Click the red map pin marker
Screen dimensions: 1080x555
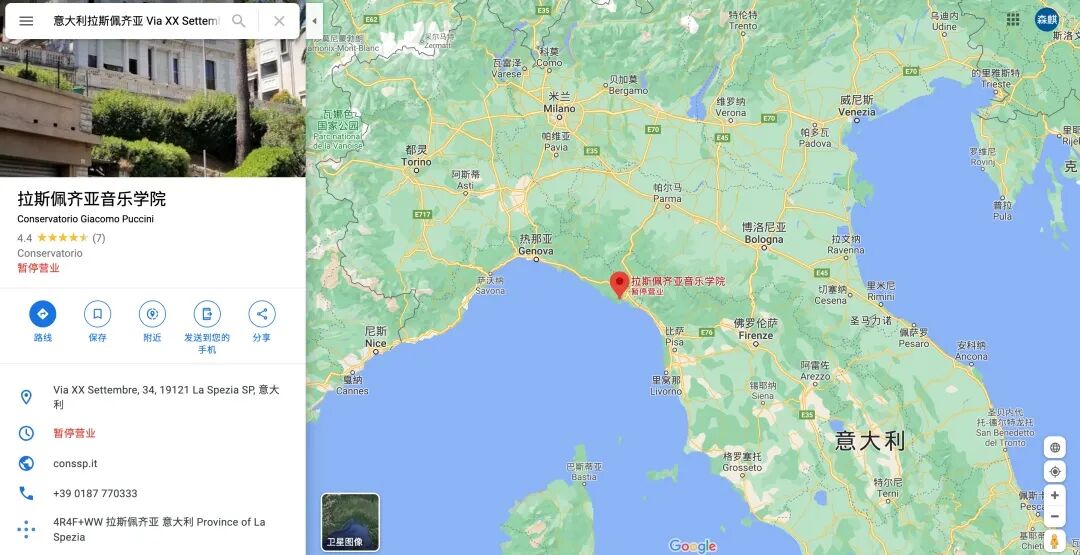coord(619,284)
